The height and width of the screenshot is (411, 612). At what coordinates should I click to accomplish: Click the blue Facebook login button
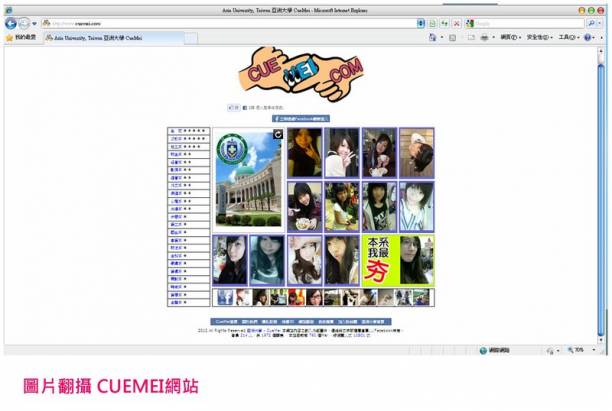coord(301,119)
